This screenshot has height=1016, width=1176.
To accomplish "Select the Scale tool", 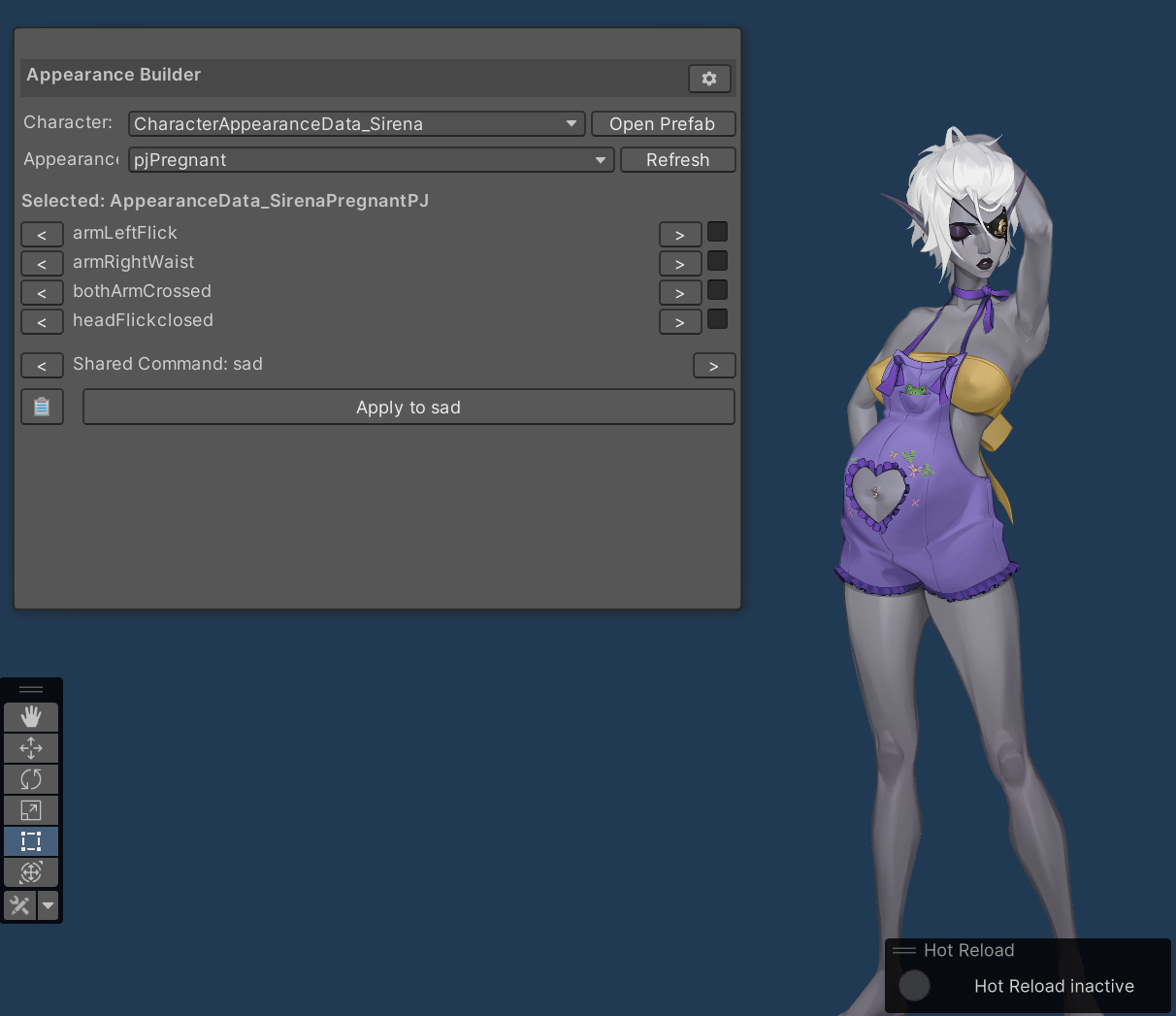I will 31,810.
